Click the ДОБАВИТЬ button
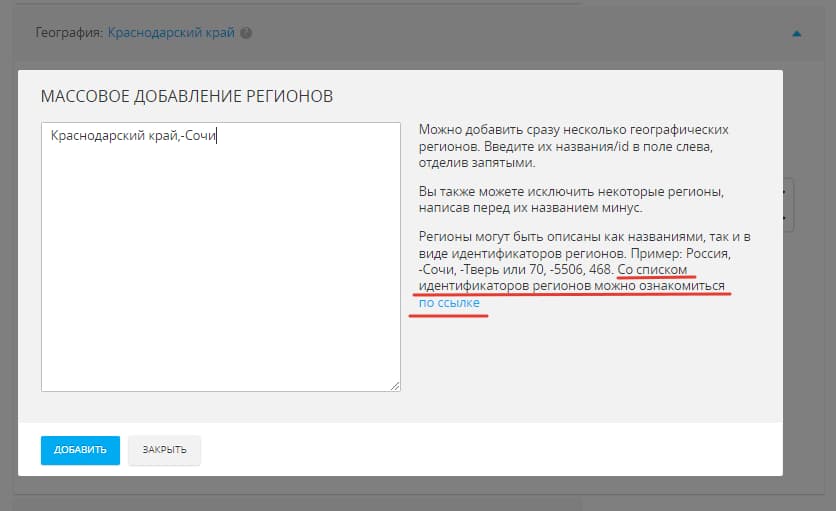Image resolution: width=836 pixels, height=511 pixels. (80, 450)
